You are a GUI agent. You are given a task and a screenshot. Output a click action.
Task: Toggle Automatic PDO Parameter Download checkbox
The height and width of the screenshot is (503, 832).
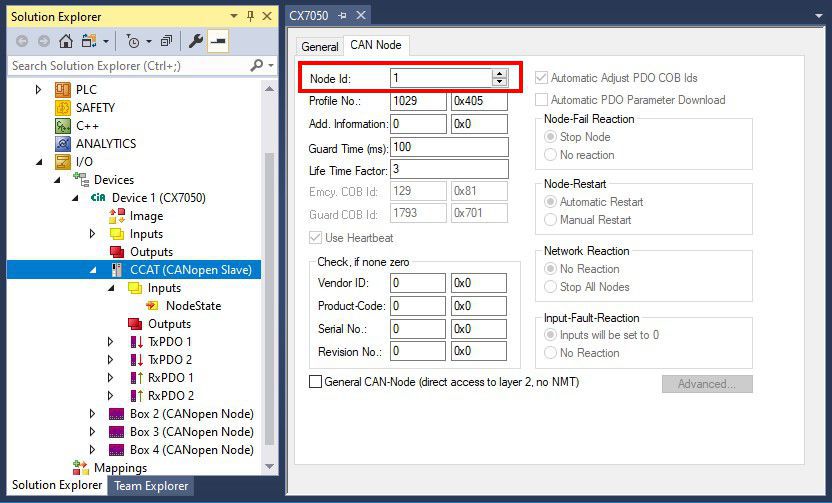pos(541,100)
